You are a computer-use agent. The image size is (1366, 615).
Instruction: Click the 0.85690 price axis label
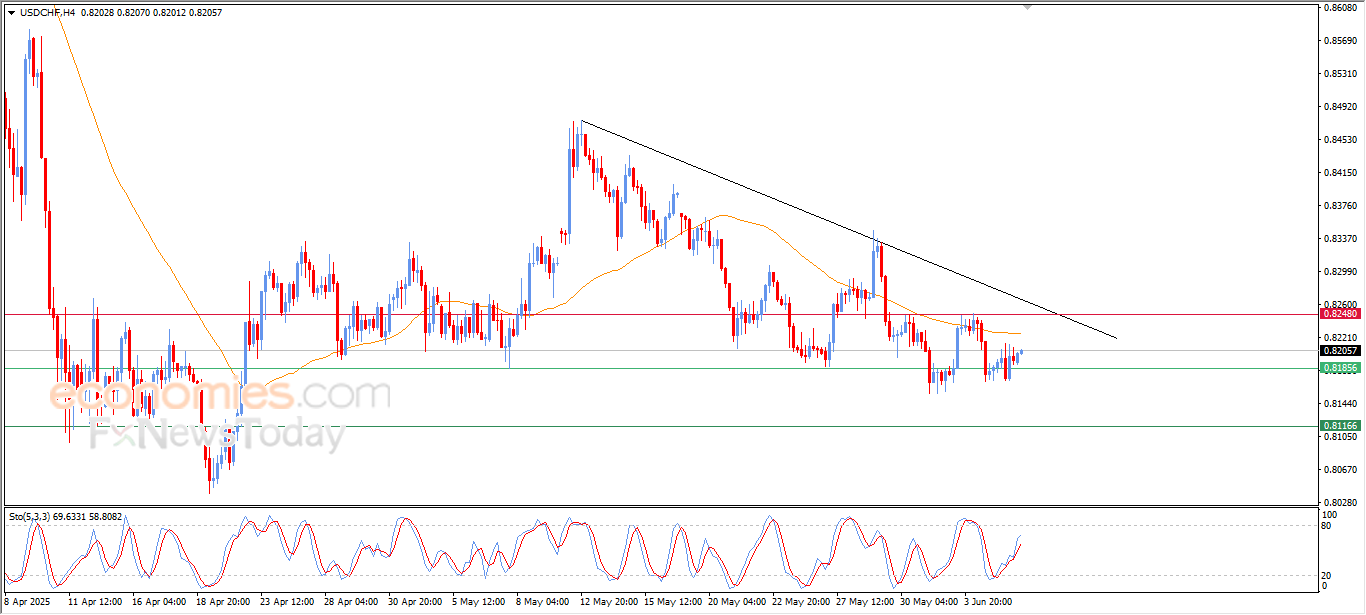tap(1341, 41)
